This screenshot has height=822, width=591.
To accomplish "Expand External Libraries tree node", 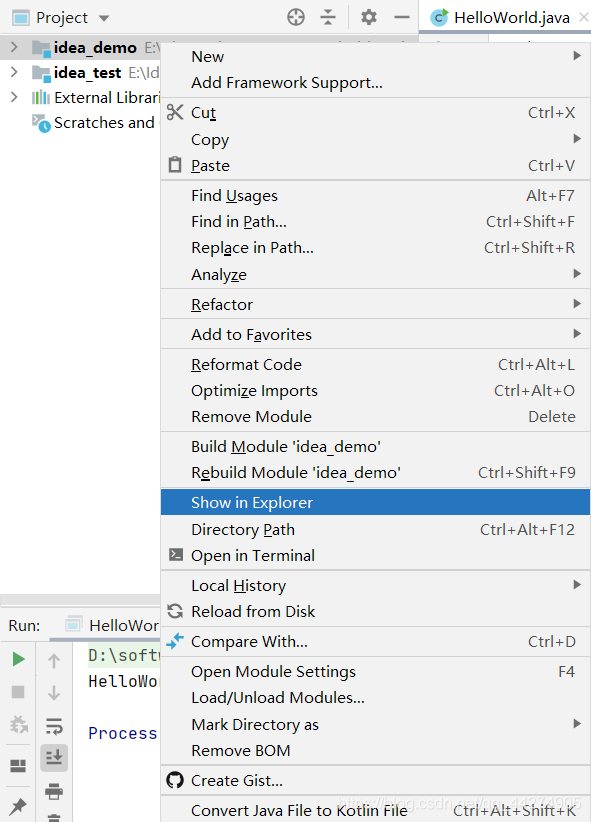I will pyautogui.click(x=14, y=97).
